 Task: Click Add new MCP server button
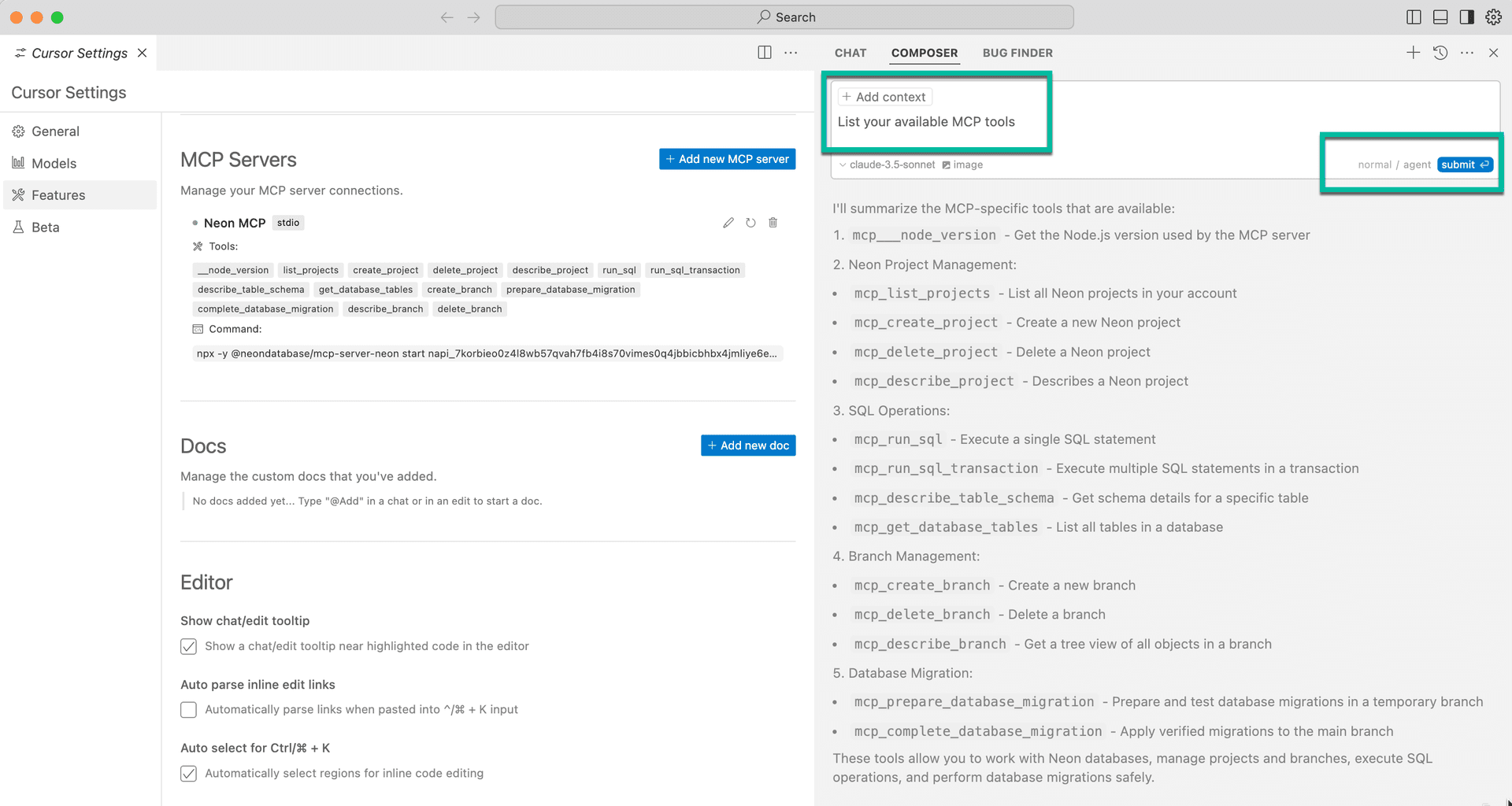[727, 159]
